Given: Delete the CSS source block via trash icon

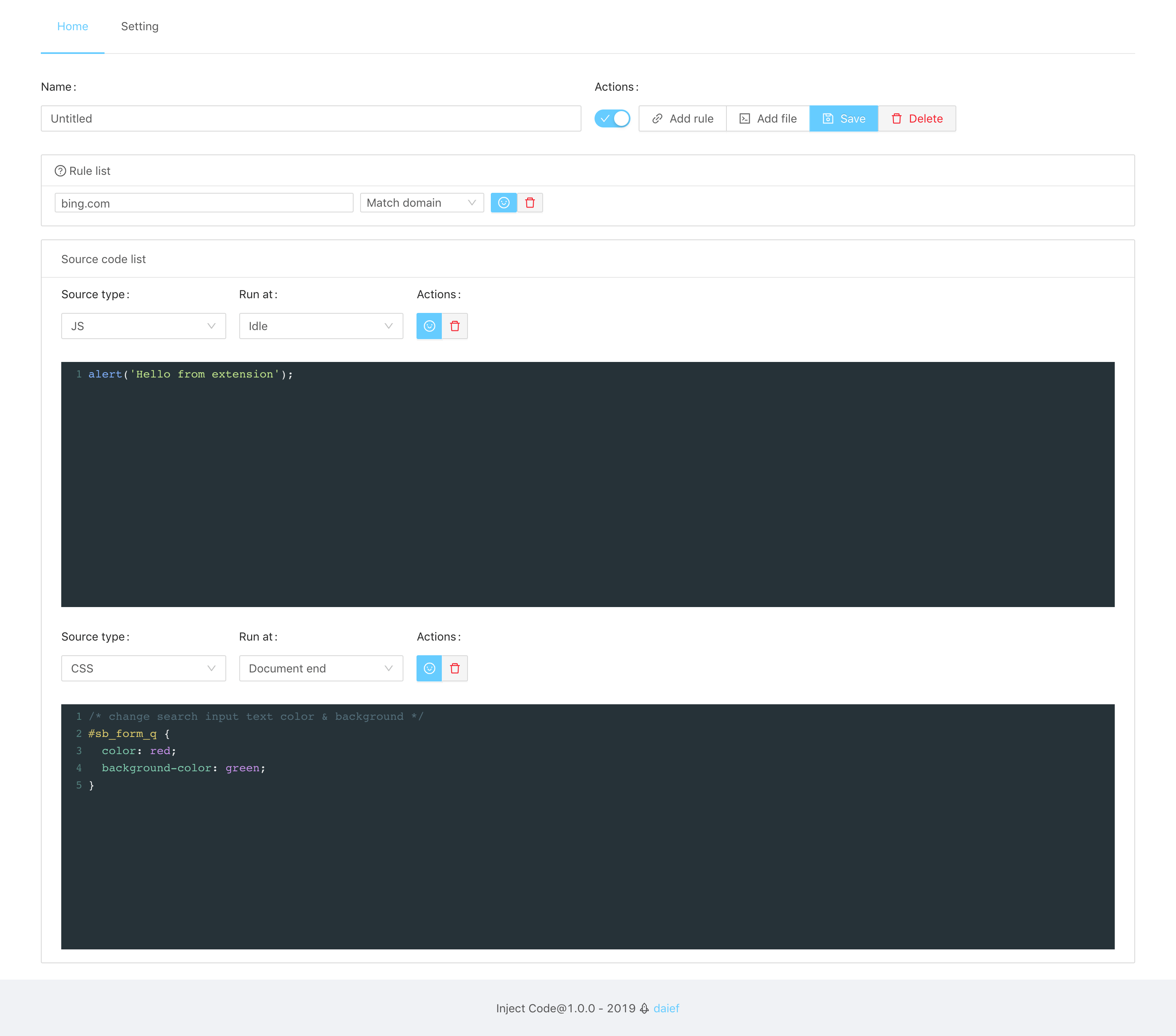Looking at the screenshot, I should [x=454, y=668].
